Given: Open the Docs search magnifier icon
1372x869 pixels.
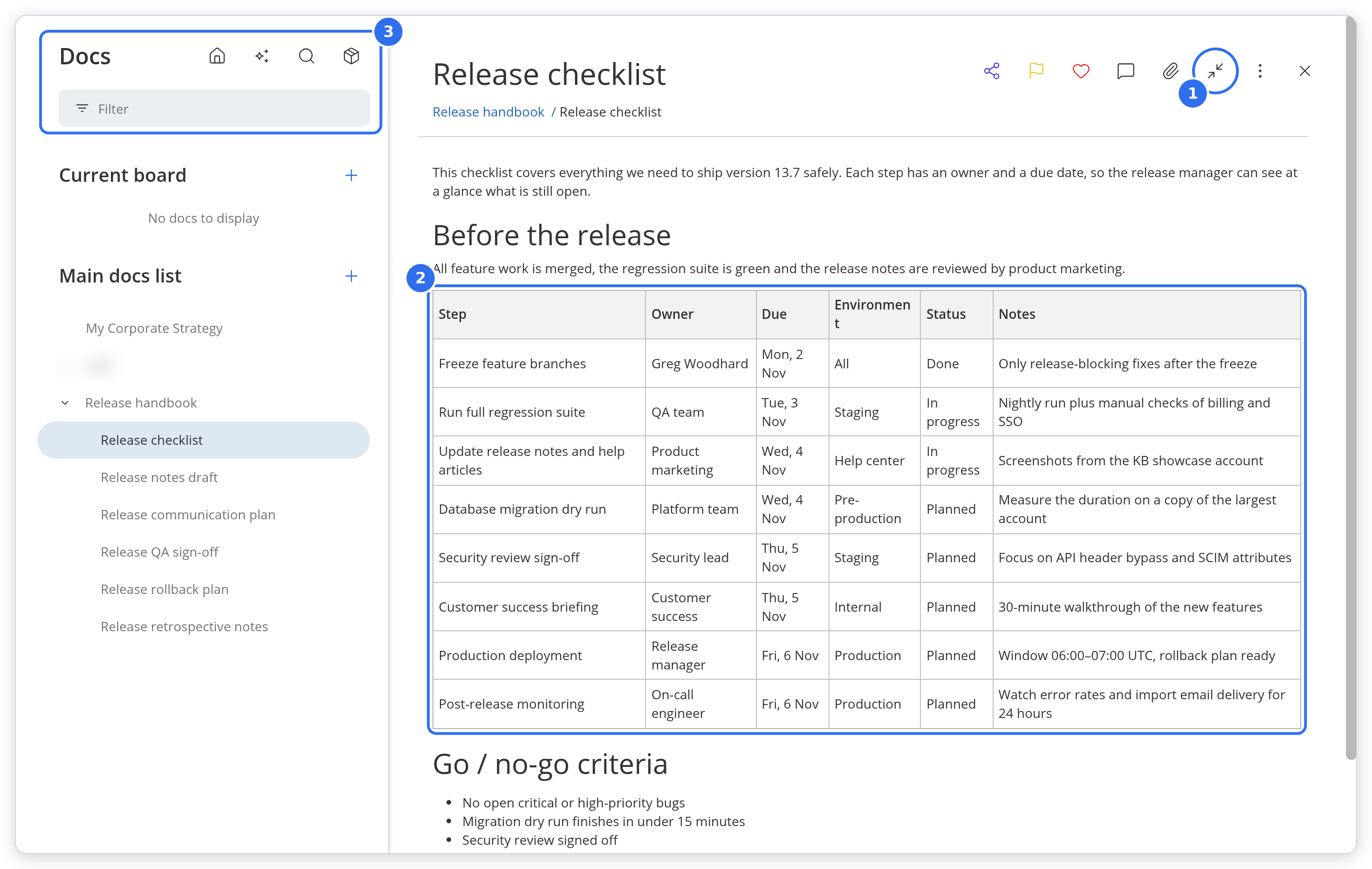Looking at the screenshot, I should [x=307, y=56].
